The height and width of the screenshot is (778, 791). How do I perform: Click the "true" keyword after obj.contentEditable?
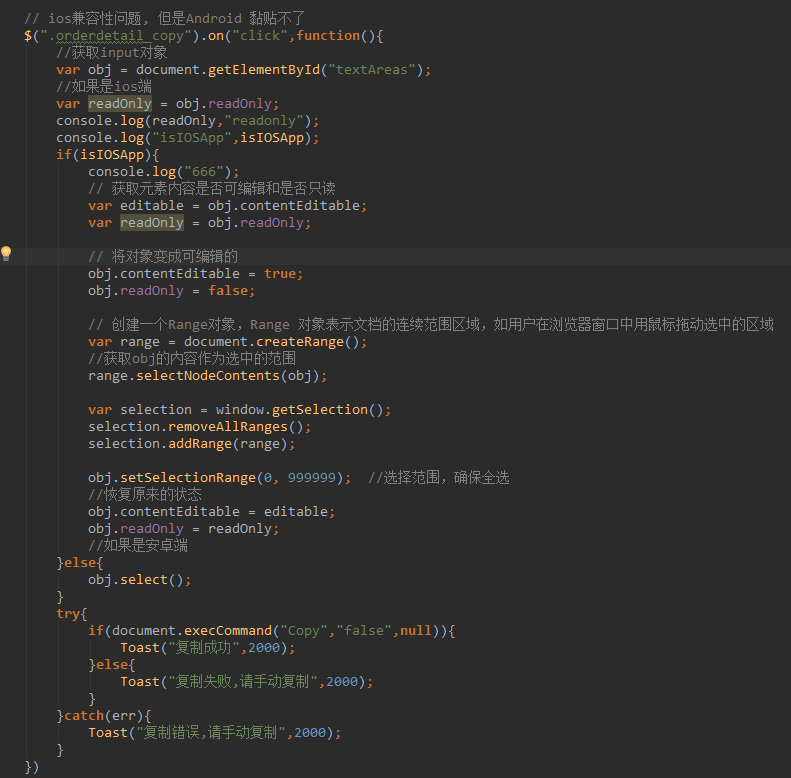click(280, 274)
